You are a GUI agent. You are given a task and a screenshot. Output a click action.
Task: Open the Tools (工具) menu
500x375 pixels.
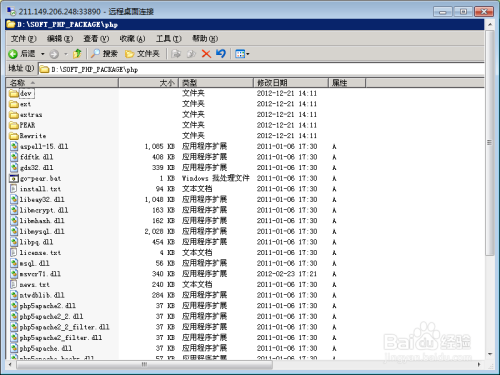169,39
